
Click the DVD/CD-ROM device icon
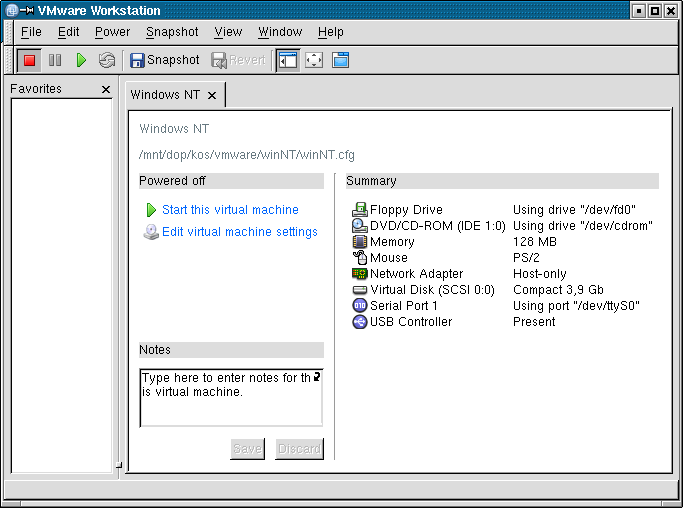360,226
